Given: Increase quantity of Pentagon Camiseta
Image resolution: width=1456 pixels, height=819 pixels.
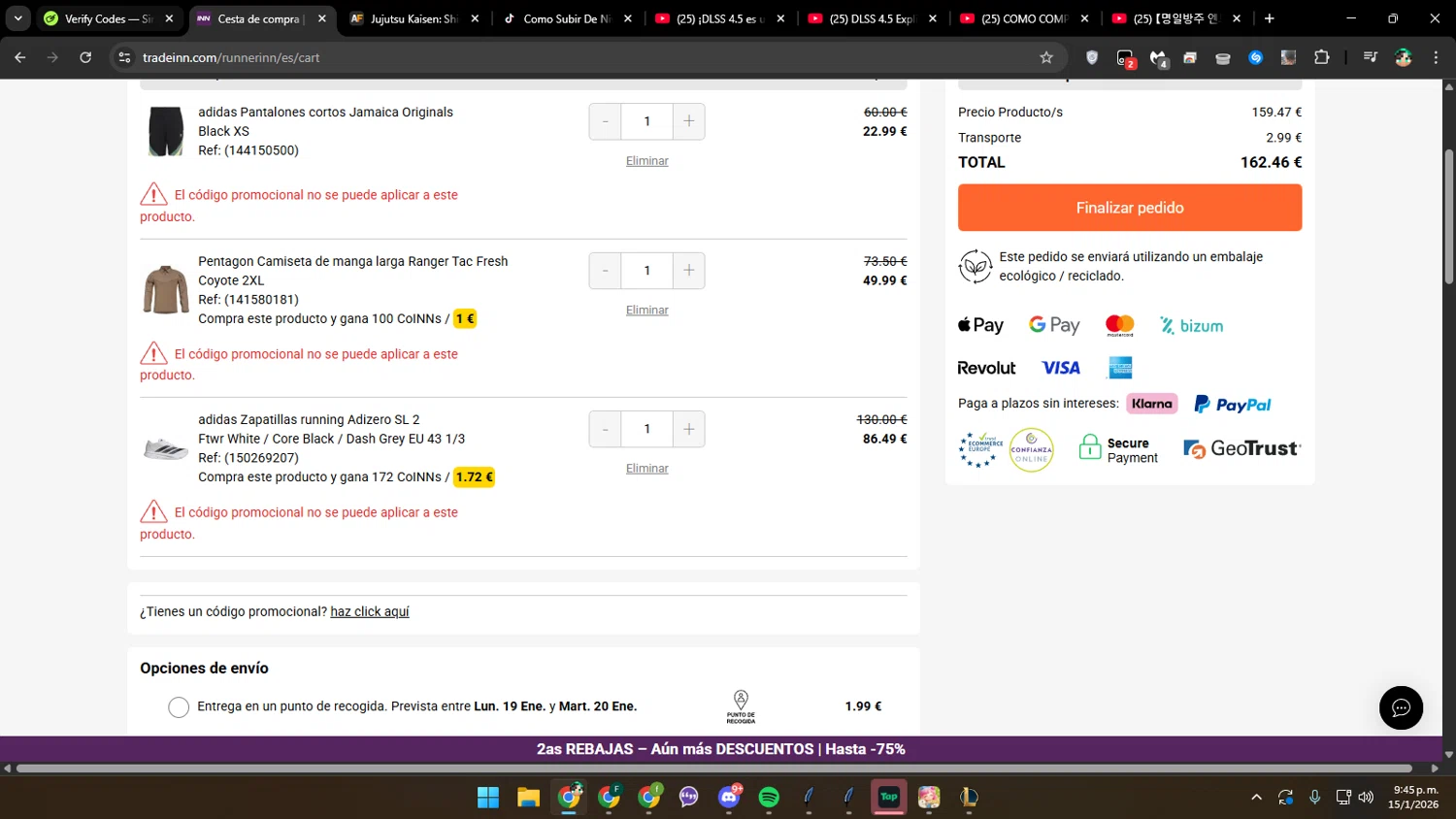Looking at the screenshot, I should [688, 271].
